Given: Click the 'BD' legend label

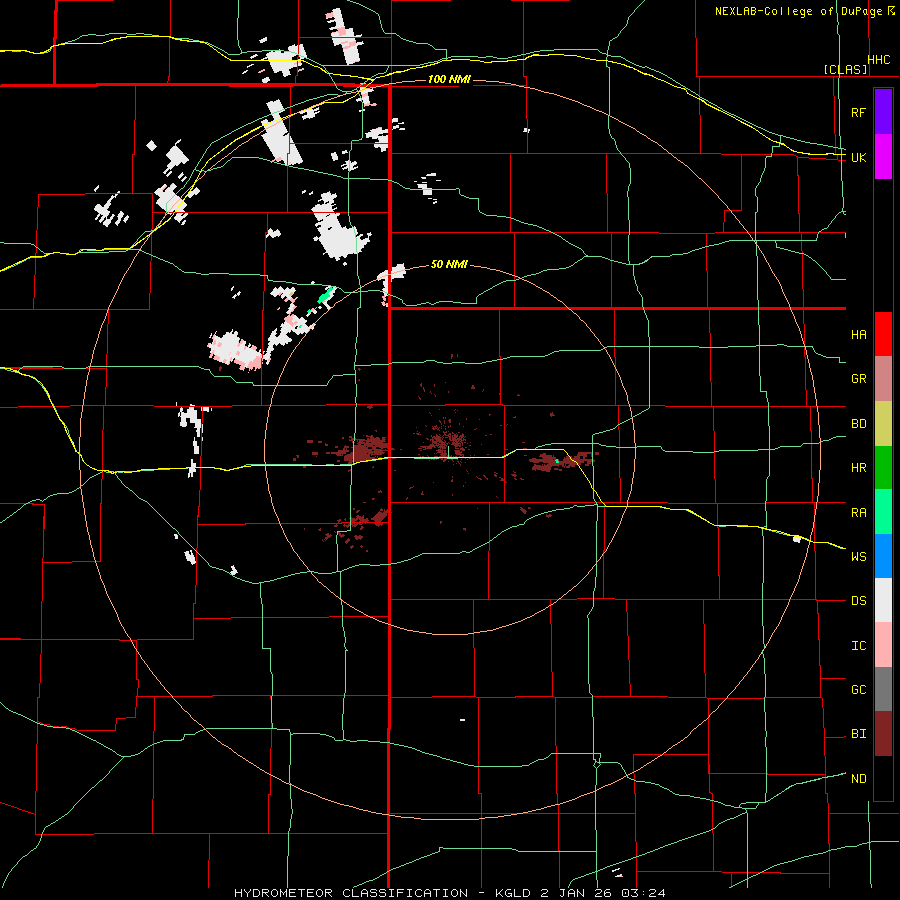Looking at the screenshot, I should (x=858, y=424).
